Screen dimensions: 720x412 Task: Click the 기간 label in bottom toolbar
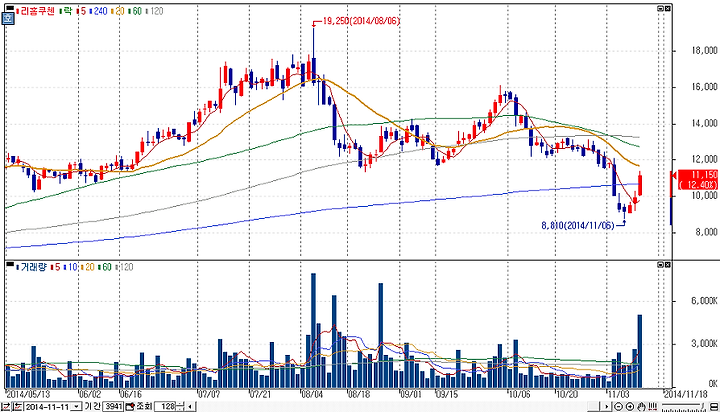pos(93,406)
